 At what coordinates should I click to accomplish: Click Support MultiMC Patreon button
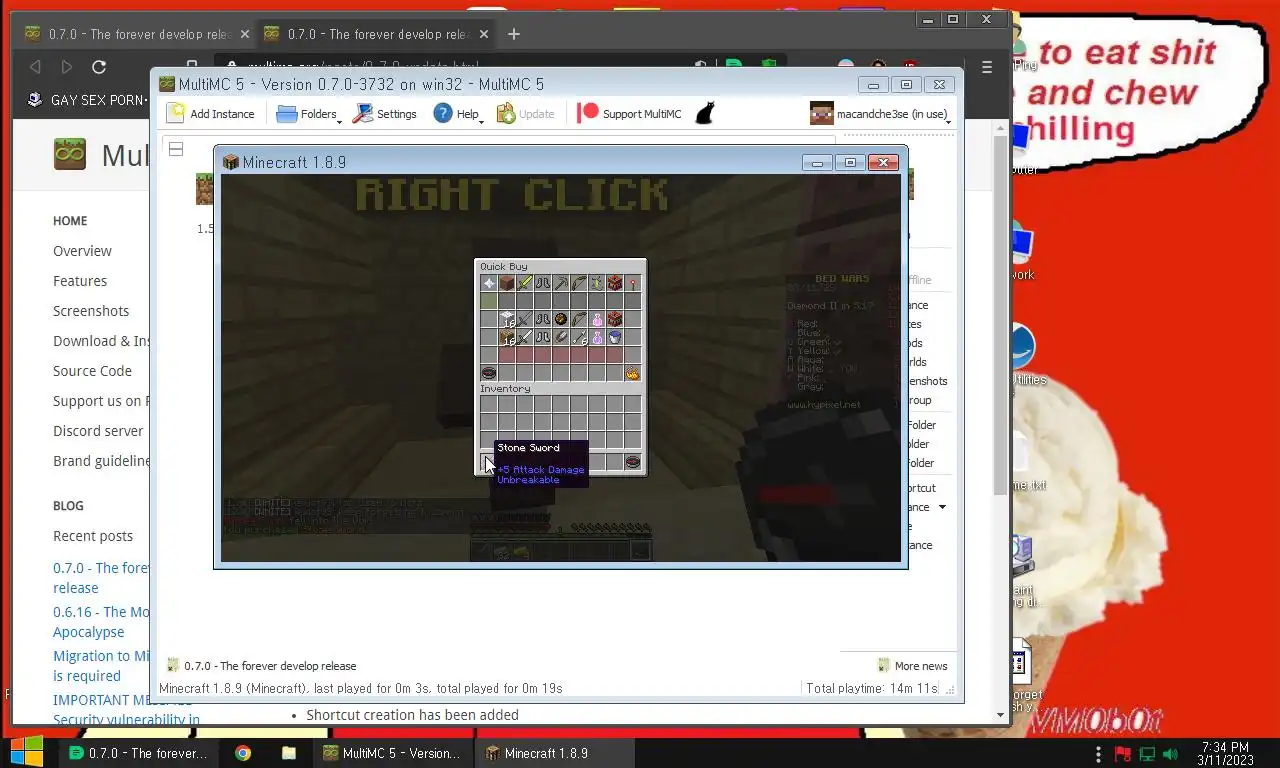pyautogui.click(x=630, y=113)
